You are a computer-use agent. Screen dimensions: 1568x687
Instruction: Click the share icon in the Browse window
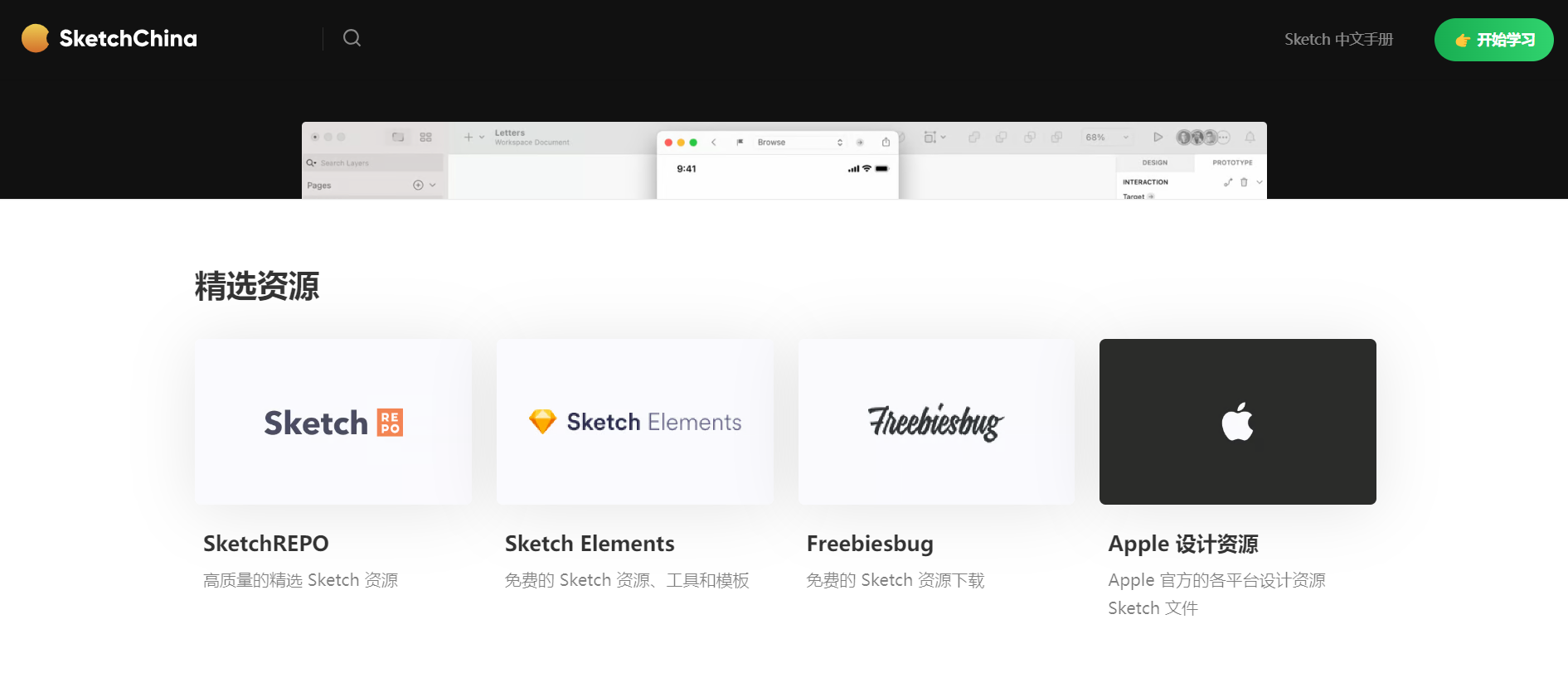click(x=886, y=142)
